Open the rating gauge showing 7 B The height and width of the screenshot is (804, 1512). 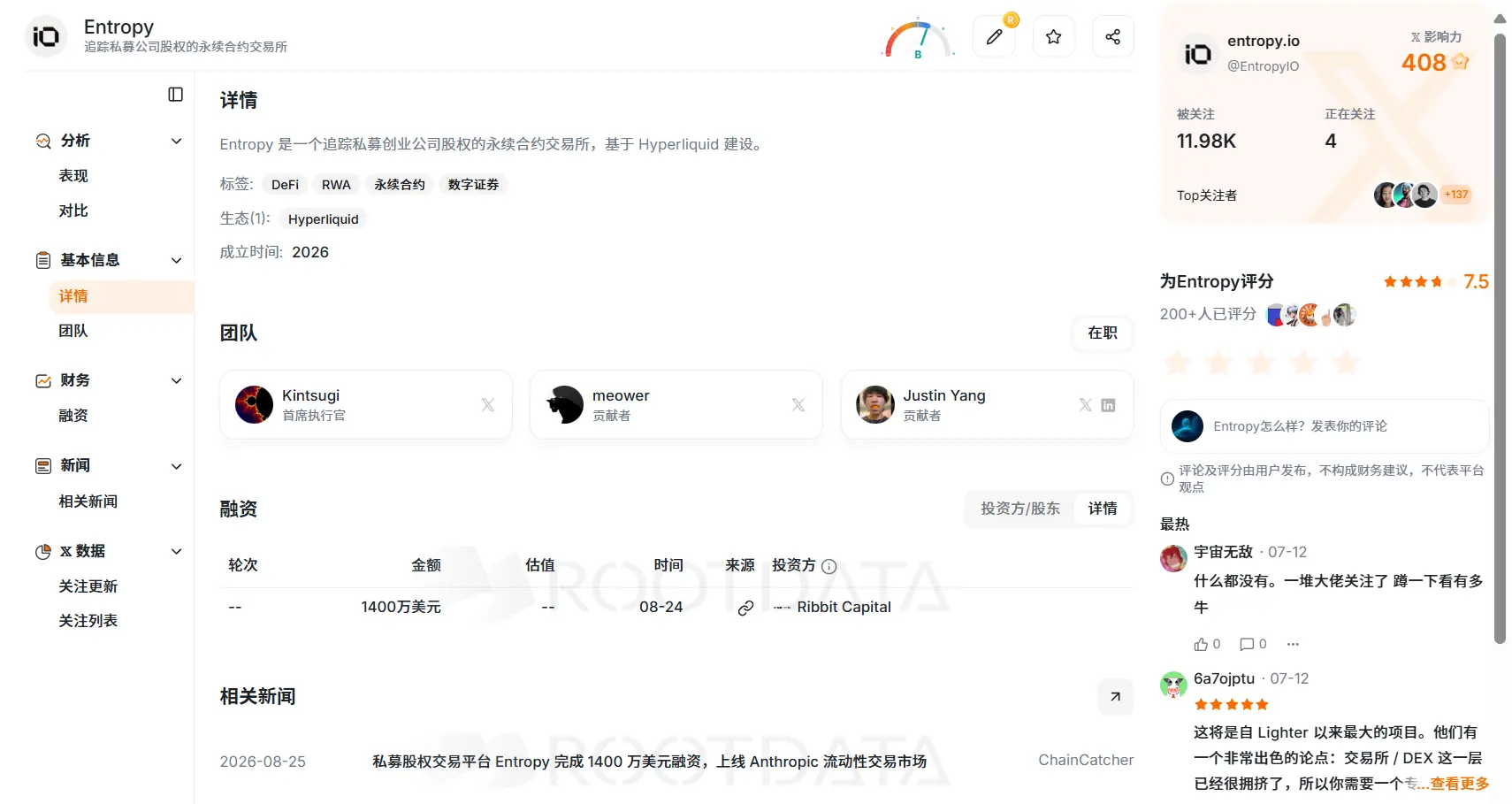click(x=918, y=38)
